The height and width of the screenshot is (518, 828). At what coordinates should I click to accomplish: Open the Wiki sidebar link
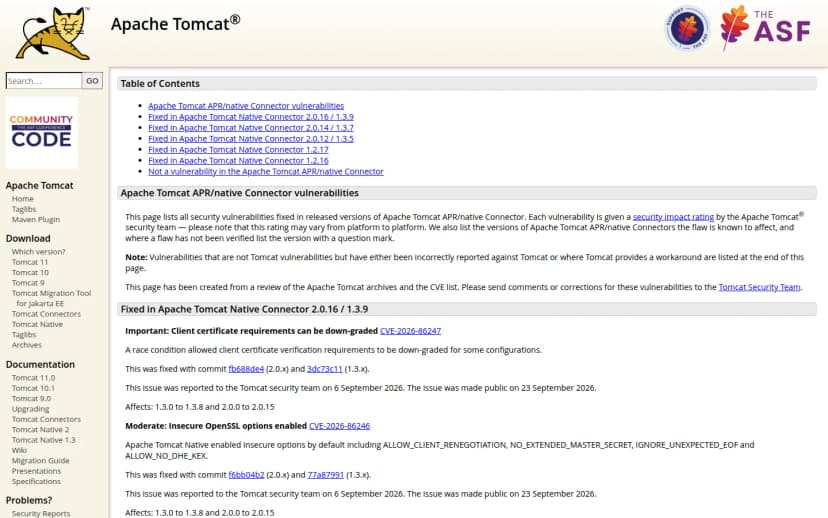[19, 450]
